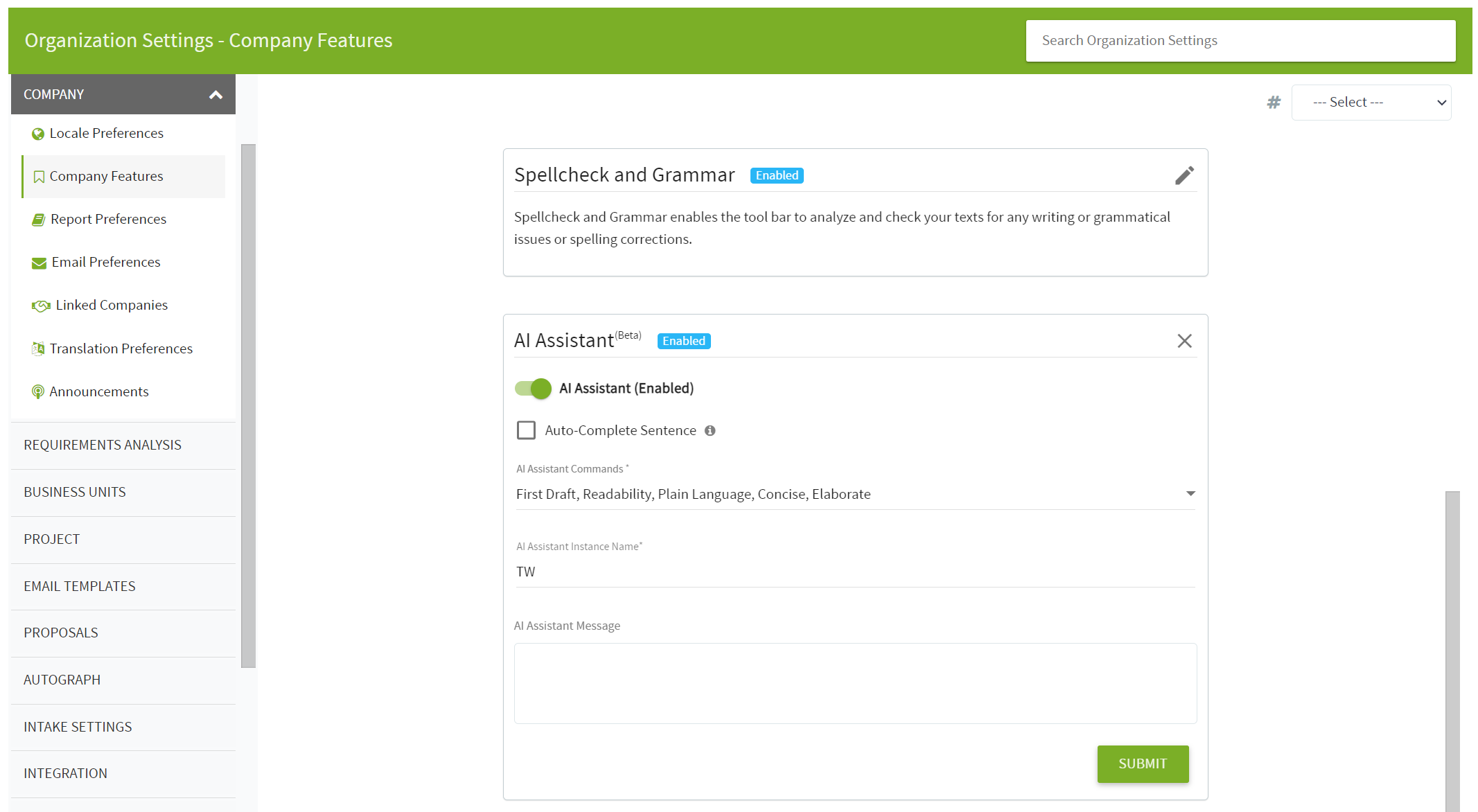Image resolution: width=1478 pixels, height=812 pixels.
Task: Click the hashtag icon near the select dropdown
Action: pyautogui.click(x=1274, y=102)
